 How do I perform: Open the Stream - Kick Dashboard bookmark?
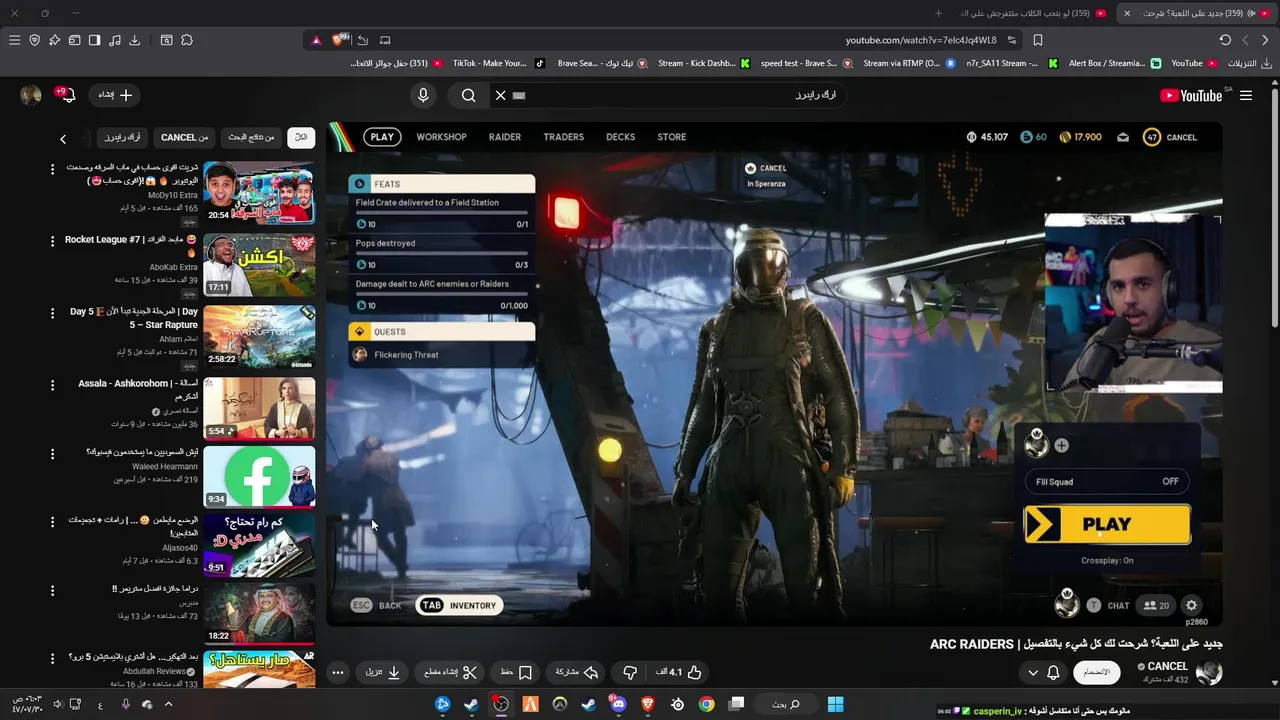(704, 63)
